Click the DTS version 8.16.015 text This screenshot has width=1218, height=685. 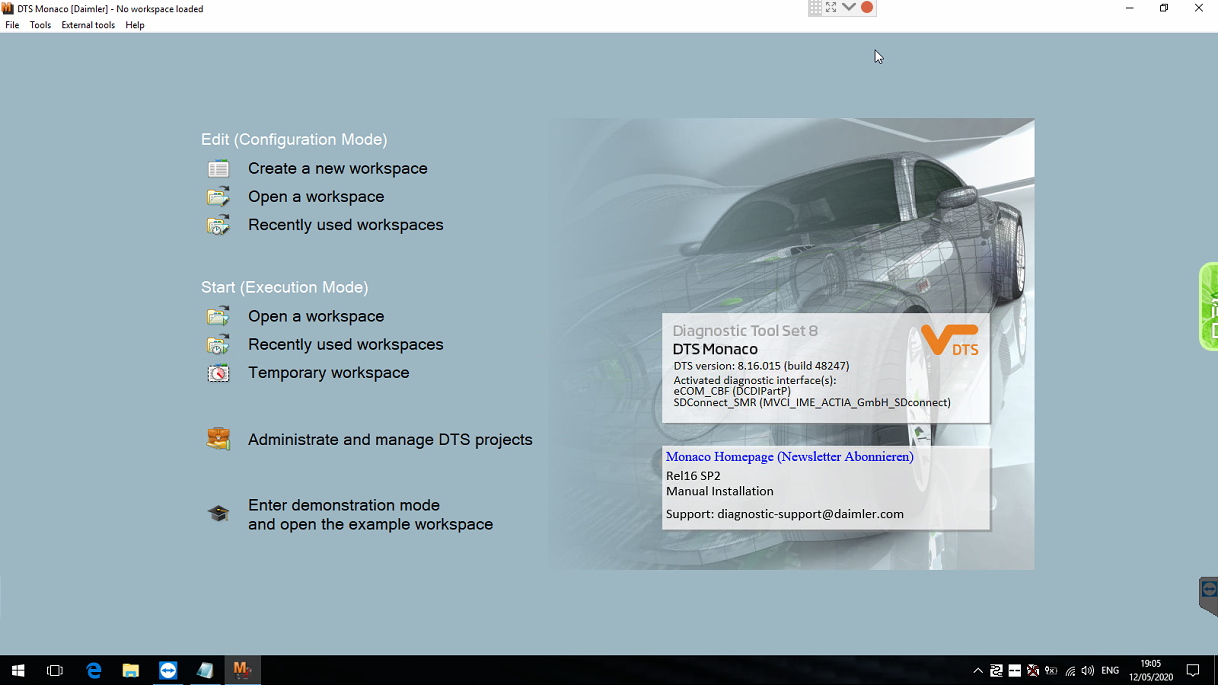(761, 366)
